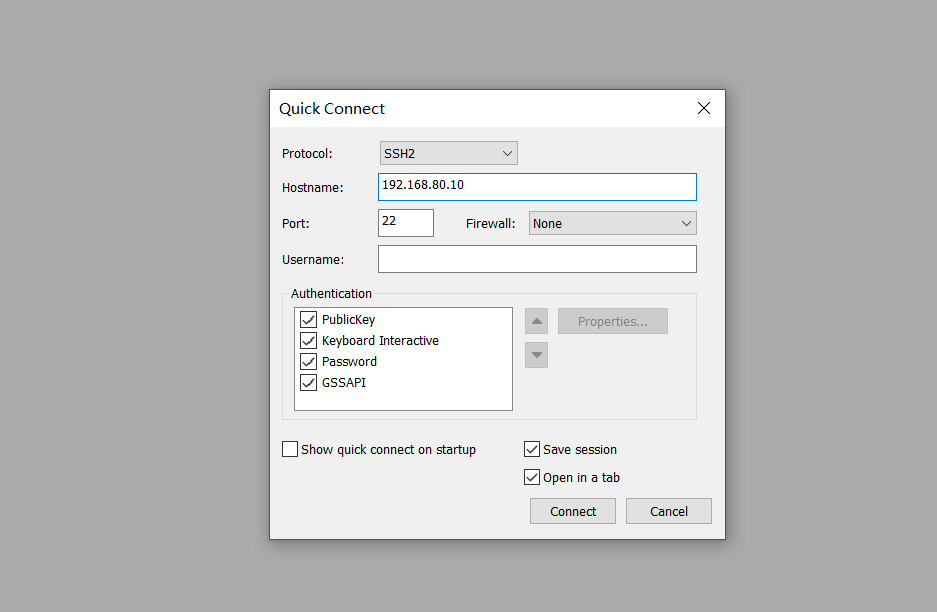This screenshot has width=937, height=612.
Task: Uncheck the Save session option
Action: [532, 450]
